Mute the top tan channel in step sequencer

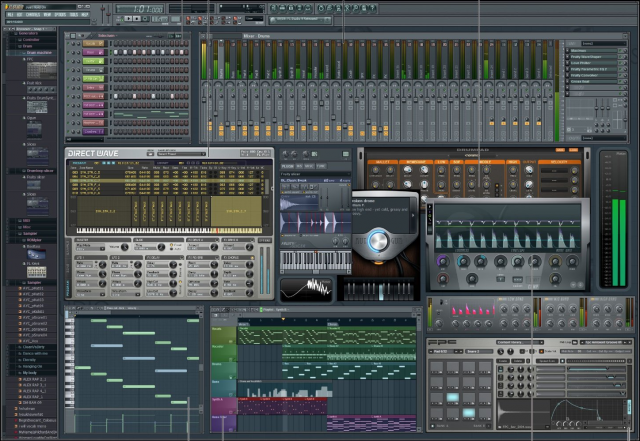(x=68, y=43)
